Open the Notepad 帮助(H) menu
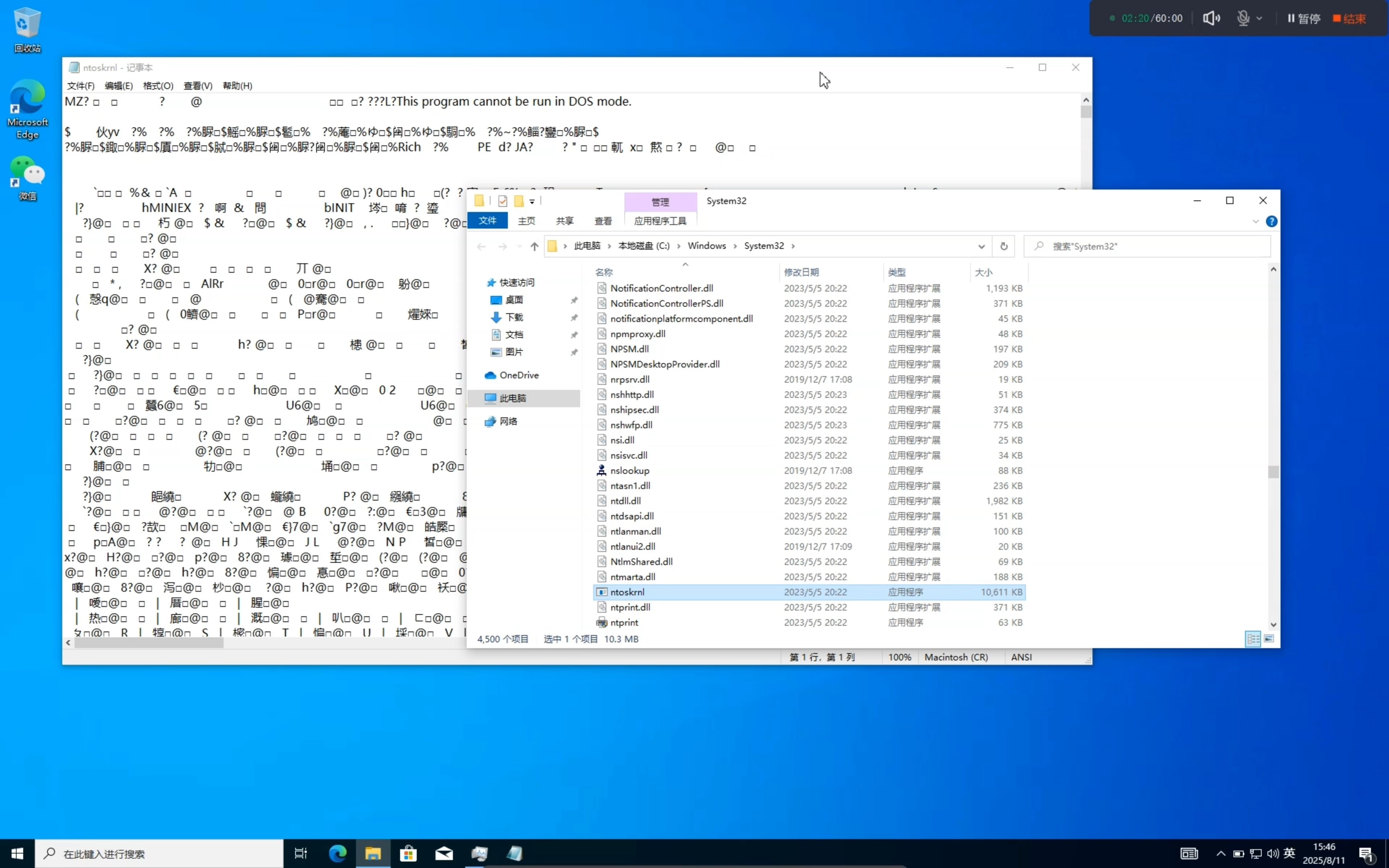Image resolution: width=1389 pixels, height=868 pixels. (x=237, y=86)
